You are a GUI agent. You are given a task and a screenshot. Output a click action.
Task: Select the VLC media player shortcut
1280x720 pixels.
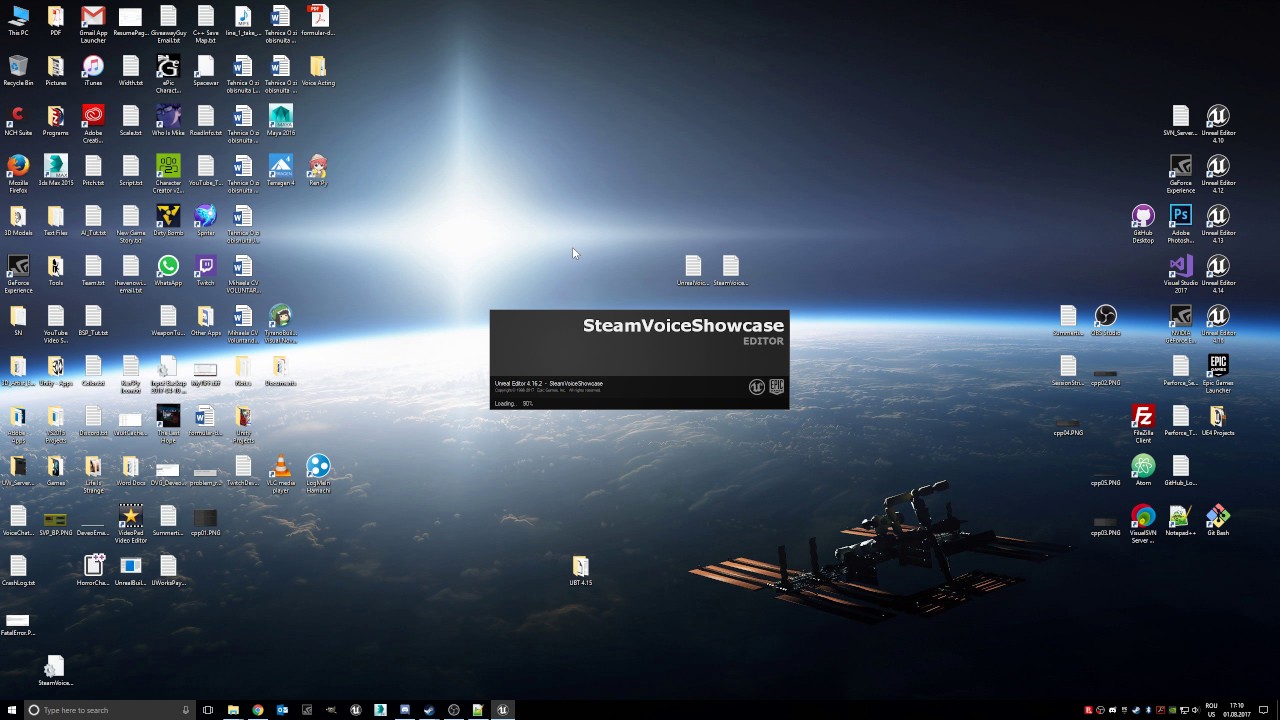(281, 474)
